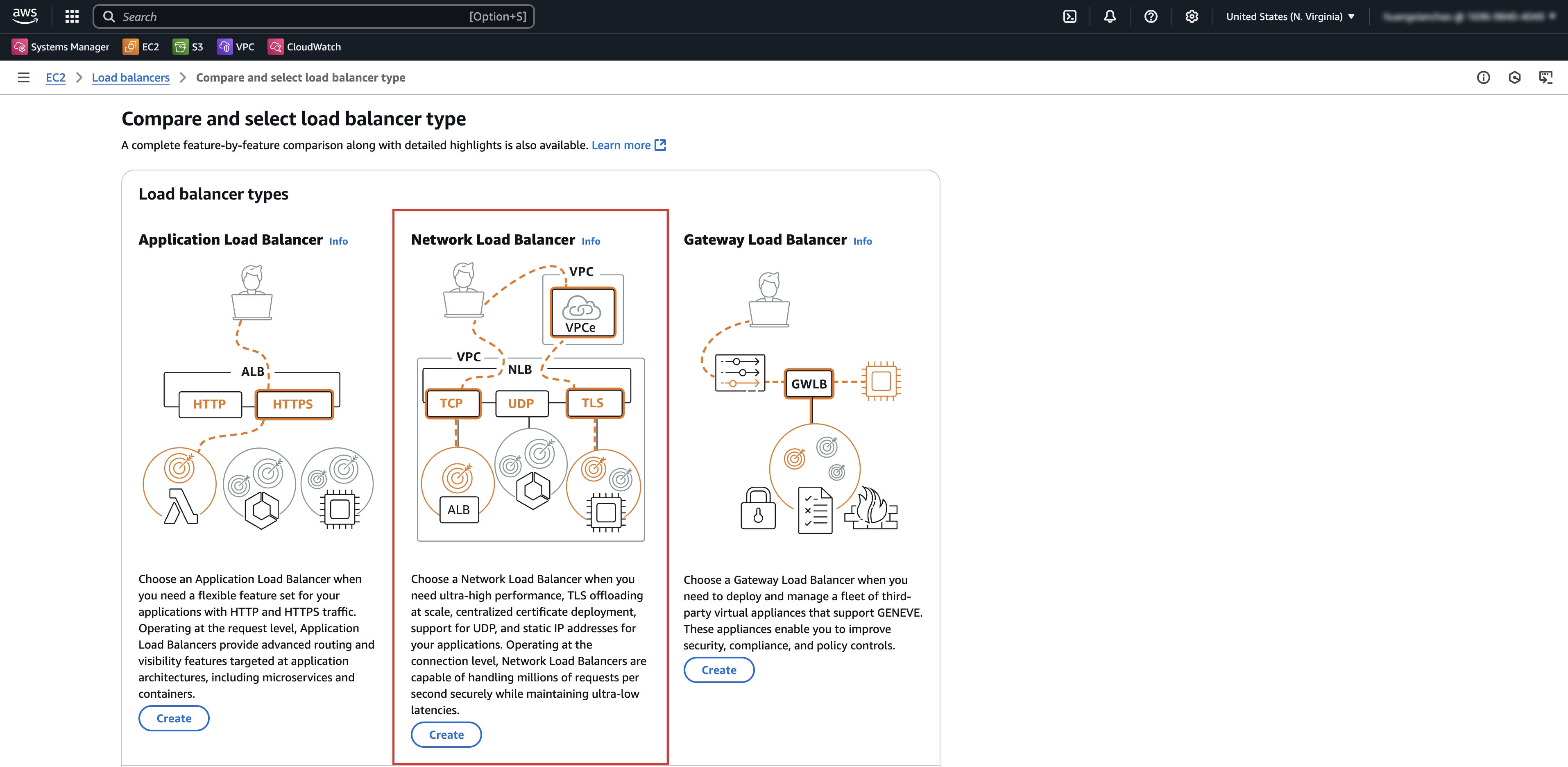Focus the top Search input field
The image size is (1568, 767).
pos(292,16)
